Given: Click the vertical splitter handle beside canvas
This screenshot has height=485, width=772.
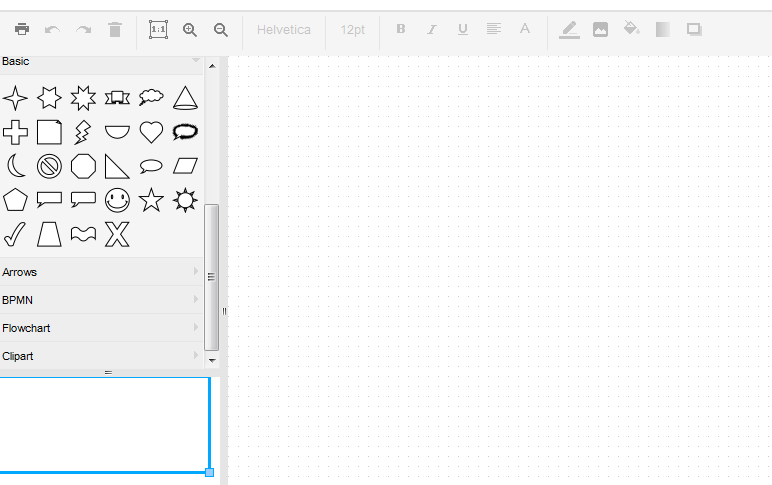Looking at the screenshot, I should point(224,311).
